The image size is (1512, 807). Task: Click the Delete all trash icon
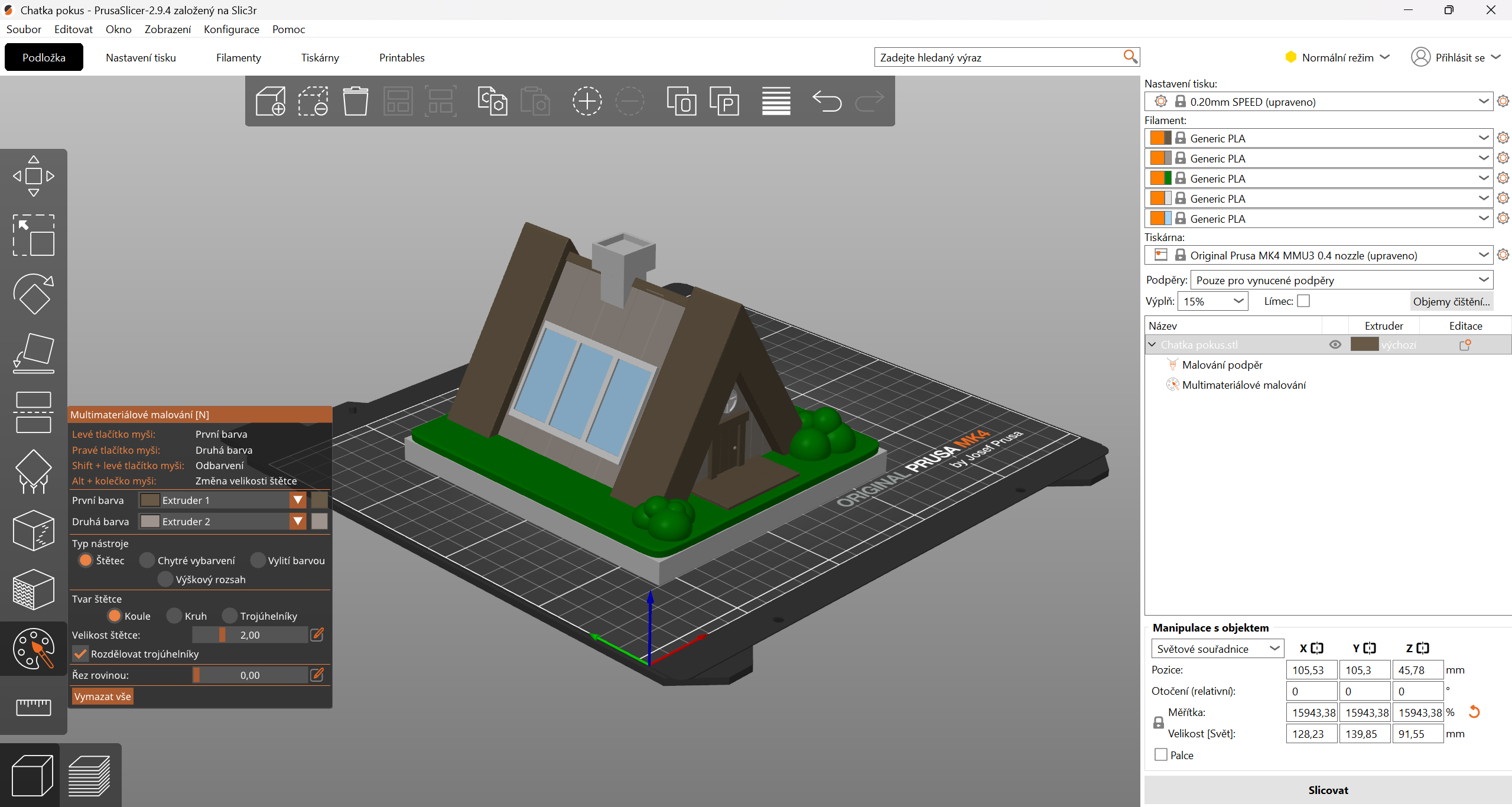pos(355,101)
